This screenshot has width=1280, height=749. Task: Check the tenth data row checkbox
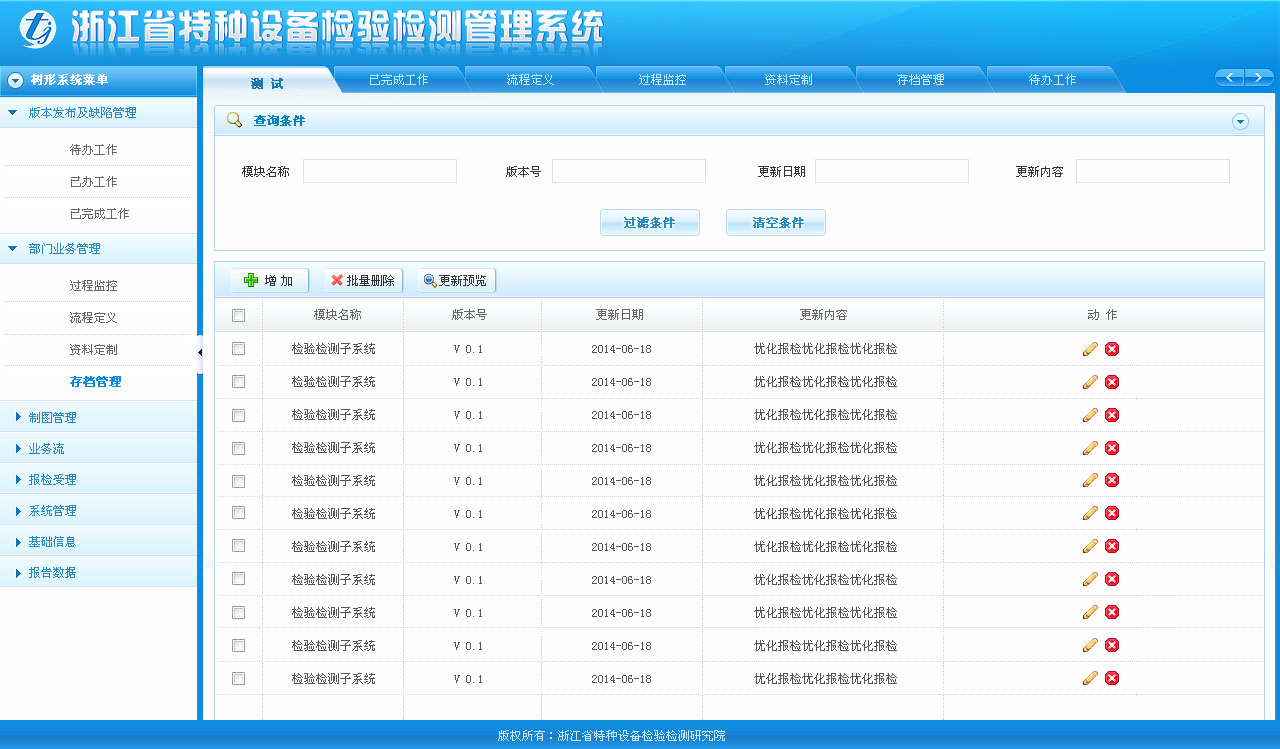(238, 645)
